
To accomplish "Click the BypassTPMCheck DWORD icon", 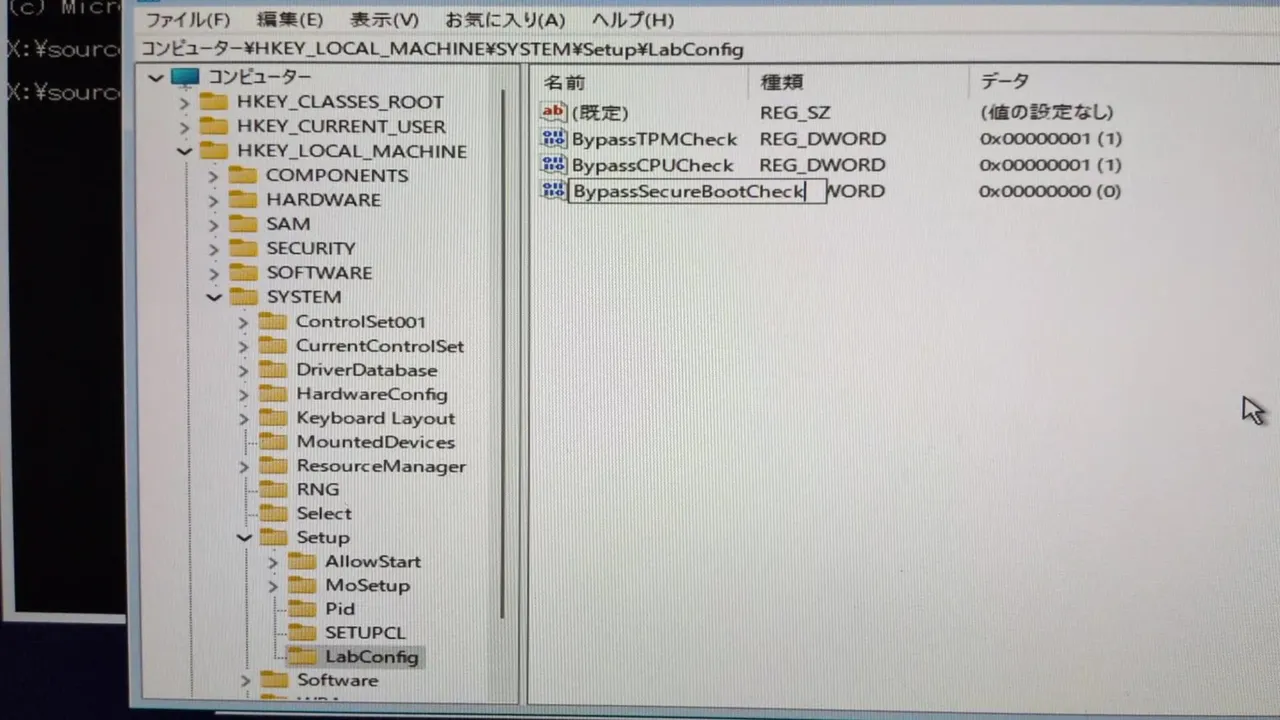I will click(x=553, y=139).
